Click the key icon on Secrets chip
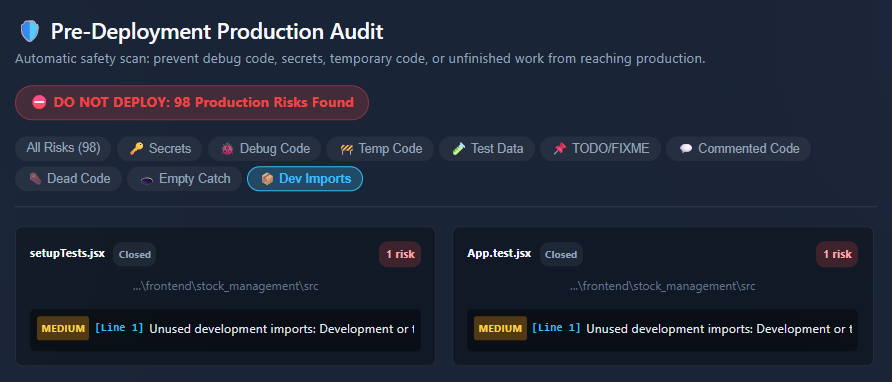Image resolution: width=892 pixels, height=382 pixels. (x=137, y=149)
